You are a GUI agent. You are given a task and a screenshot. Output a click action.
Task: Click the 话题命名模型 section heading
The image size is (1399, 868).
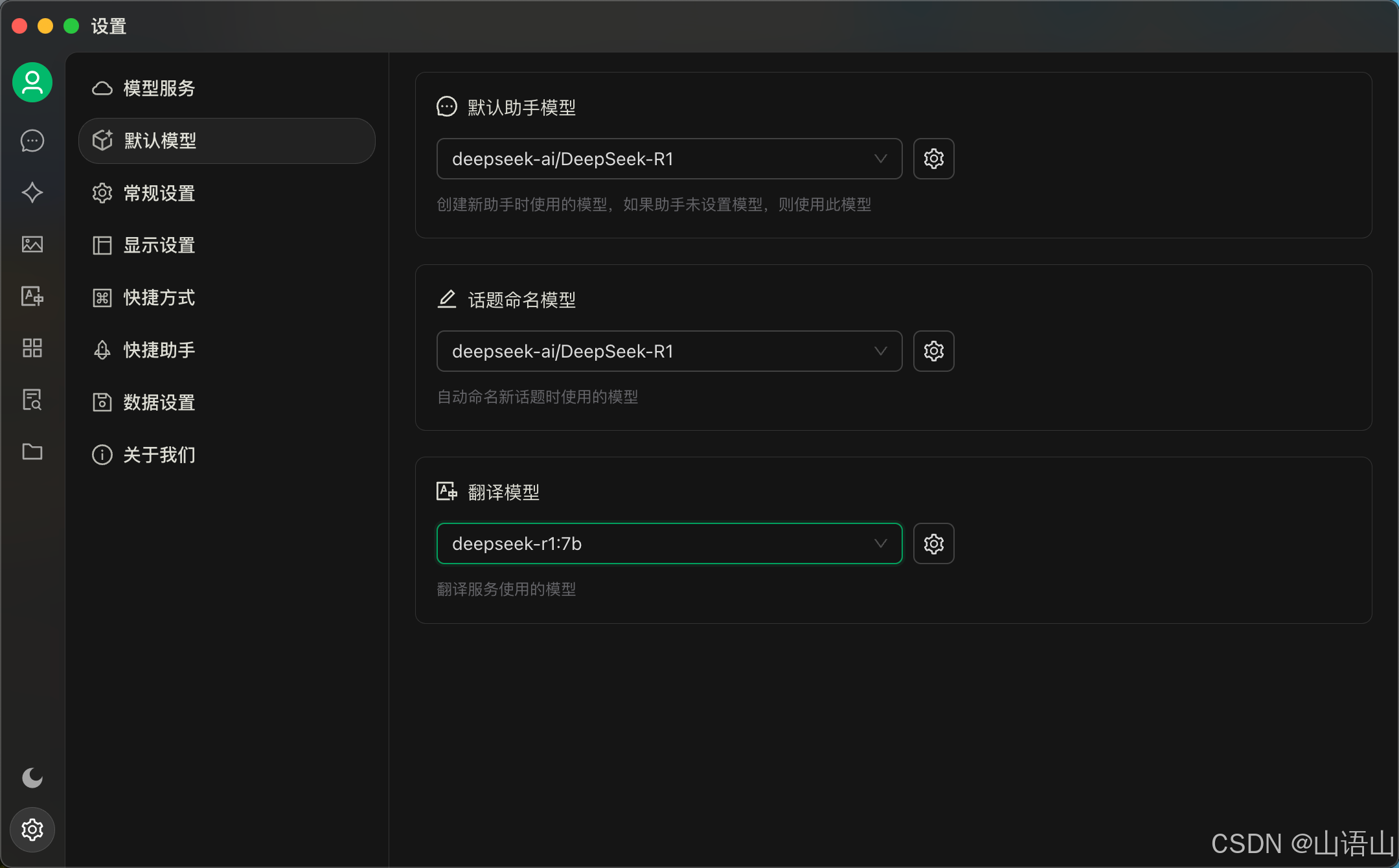[521, 300]
